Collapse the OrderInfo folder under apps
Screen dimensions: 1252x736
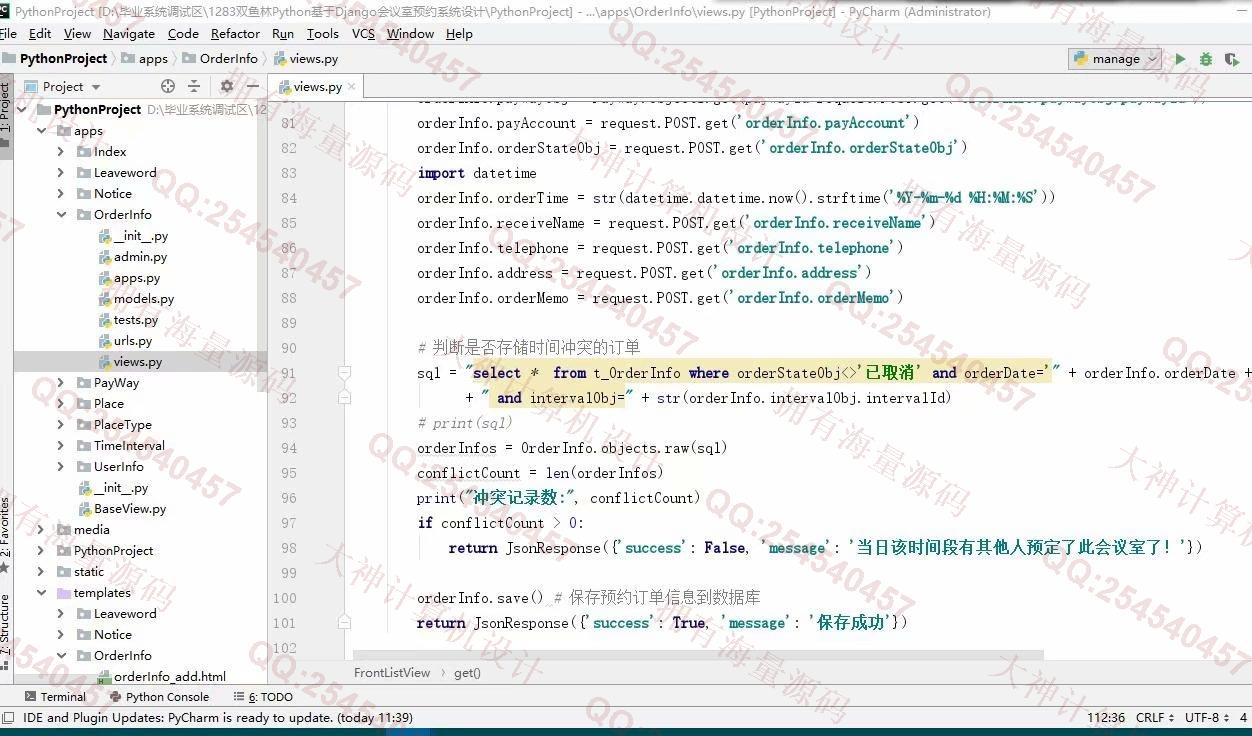[61, 215]
